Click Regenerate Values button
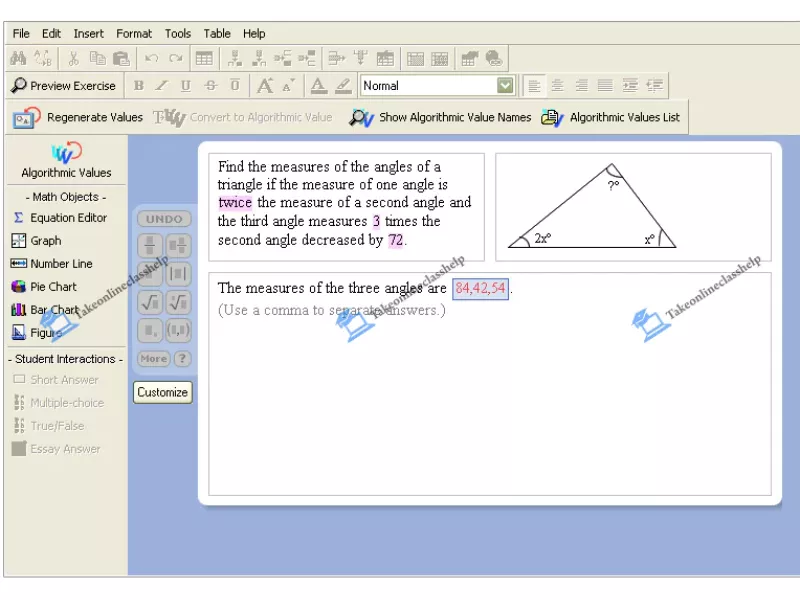The height and width of the screenshot is (600, 800). (78, 117)
